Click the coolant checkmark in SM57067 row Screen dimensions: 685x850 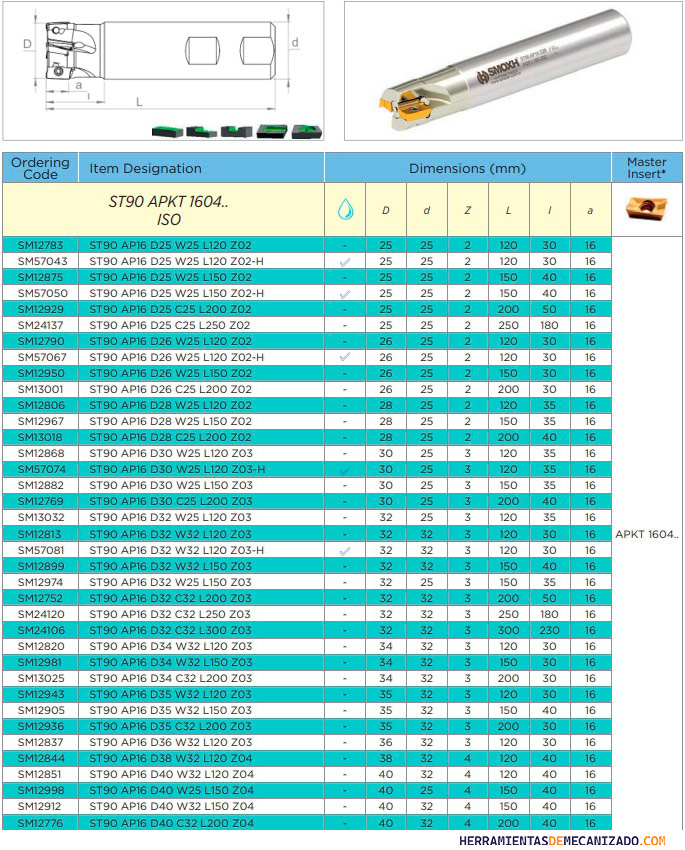pyautogui.click(x=345, y=358)
